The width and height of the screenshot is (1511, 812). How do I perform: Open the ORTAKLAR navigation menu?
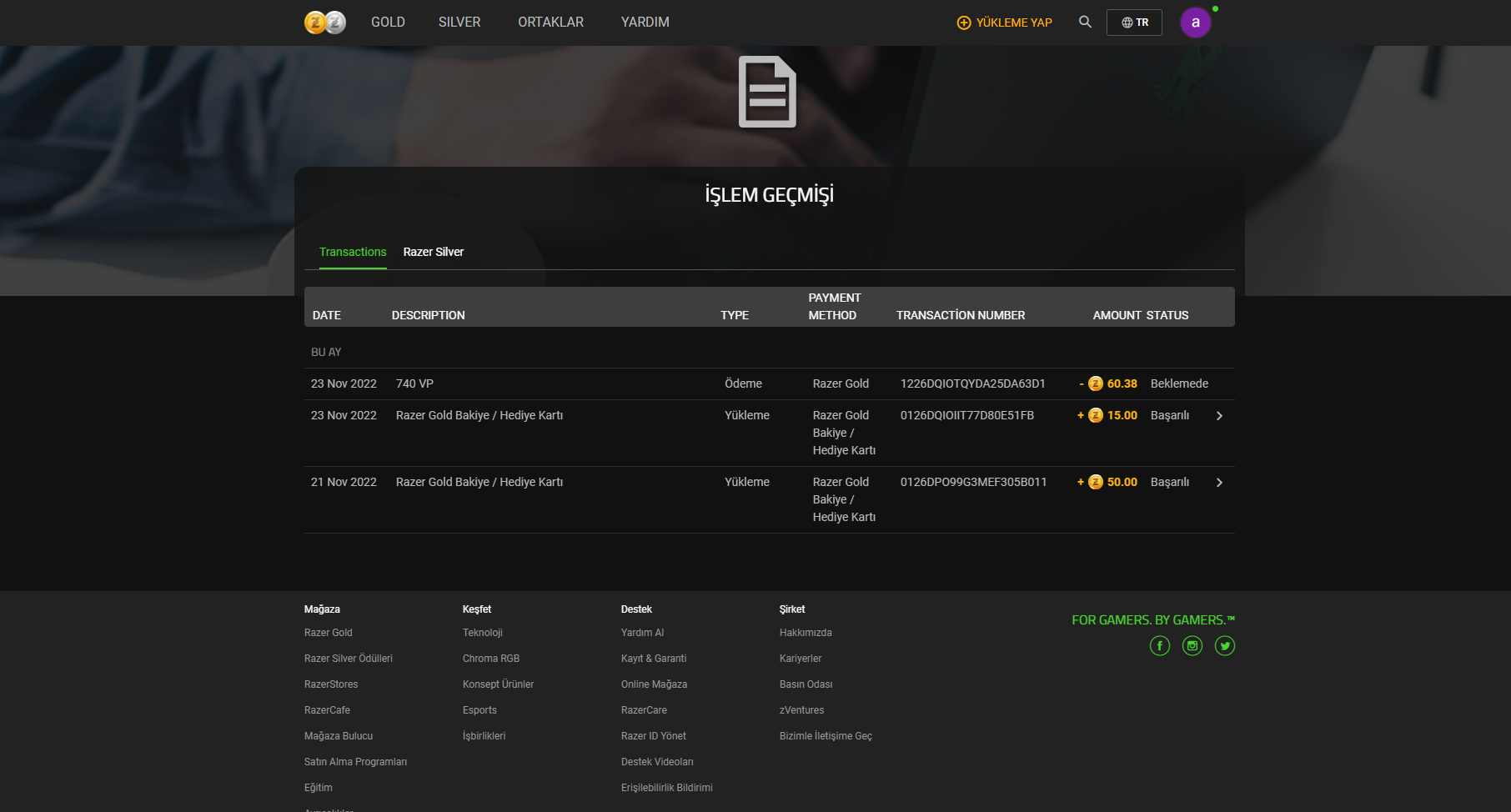click(x=550, y=23)
